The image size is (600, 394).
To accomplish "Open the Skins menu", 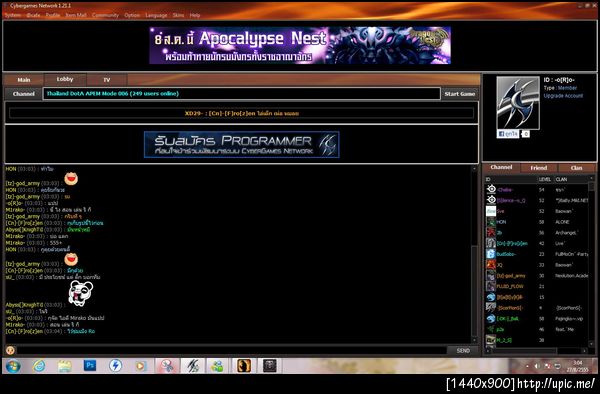I will tap(178, 15).
